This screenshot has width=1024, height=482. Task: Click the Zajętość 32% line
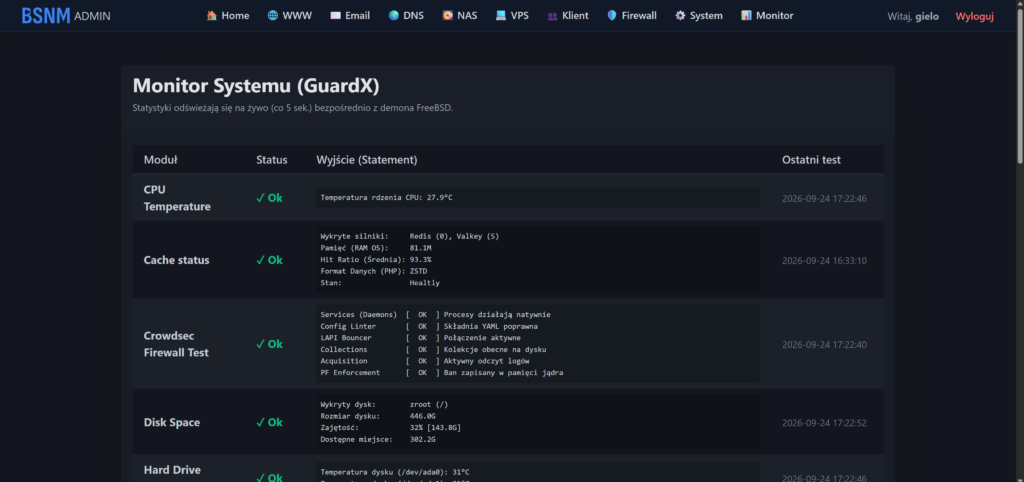coord(391,428)
